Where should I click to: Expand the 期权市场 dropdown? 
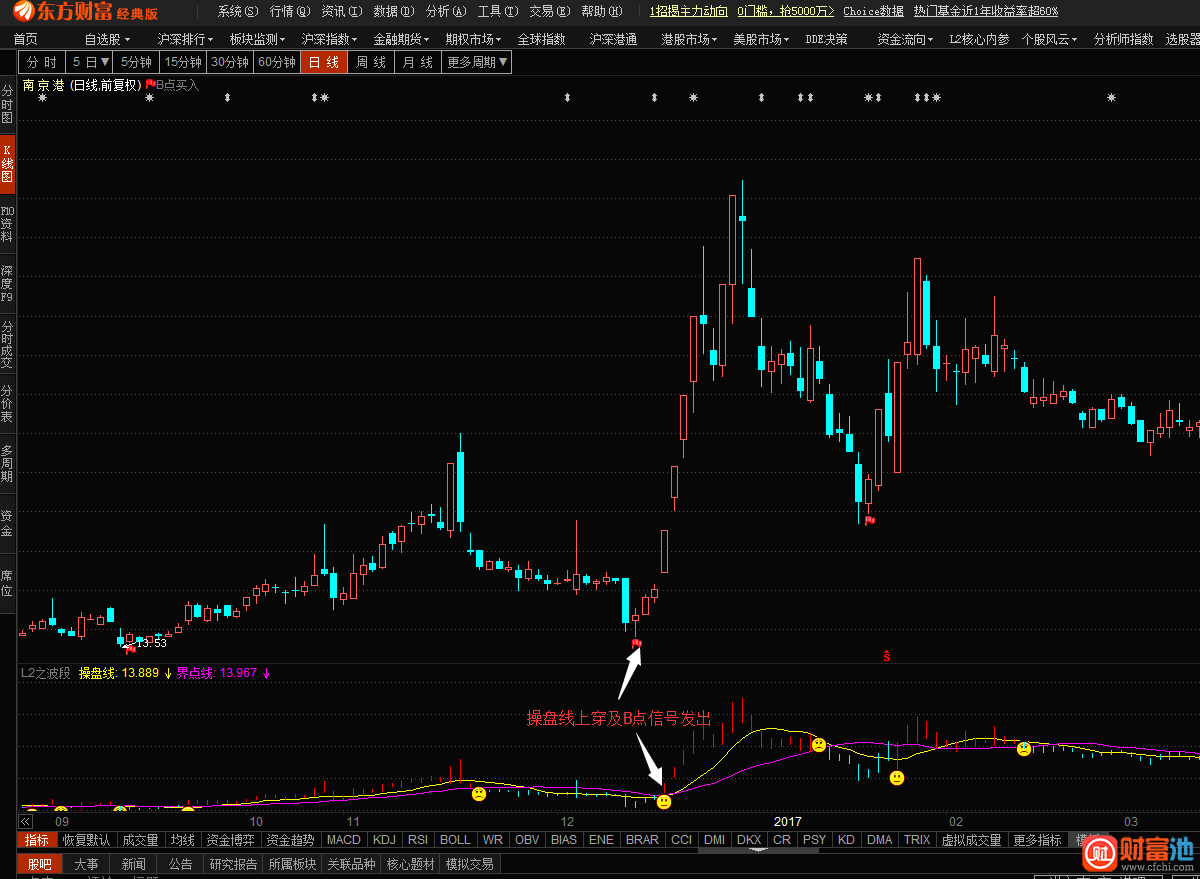[474, 39]
